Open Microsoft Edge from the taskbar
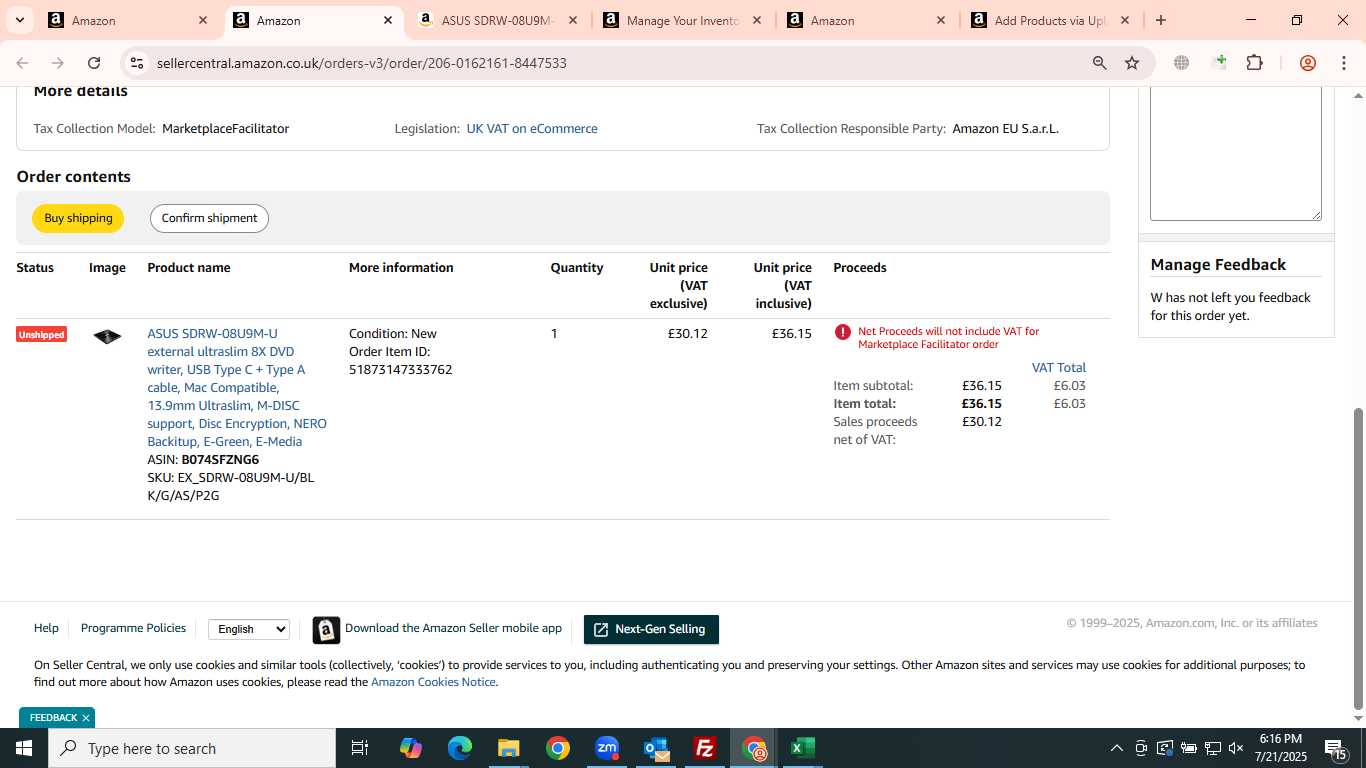 [x=459, y=748]
